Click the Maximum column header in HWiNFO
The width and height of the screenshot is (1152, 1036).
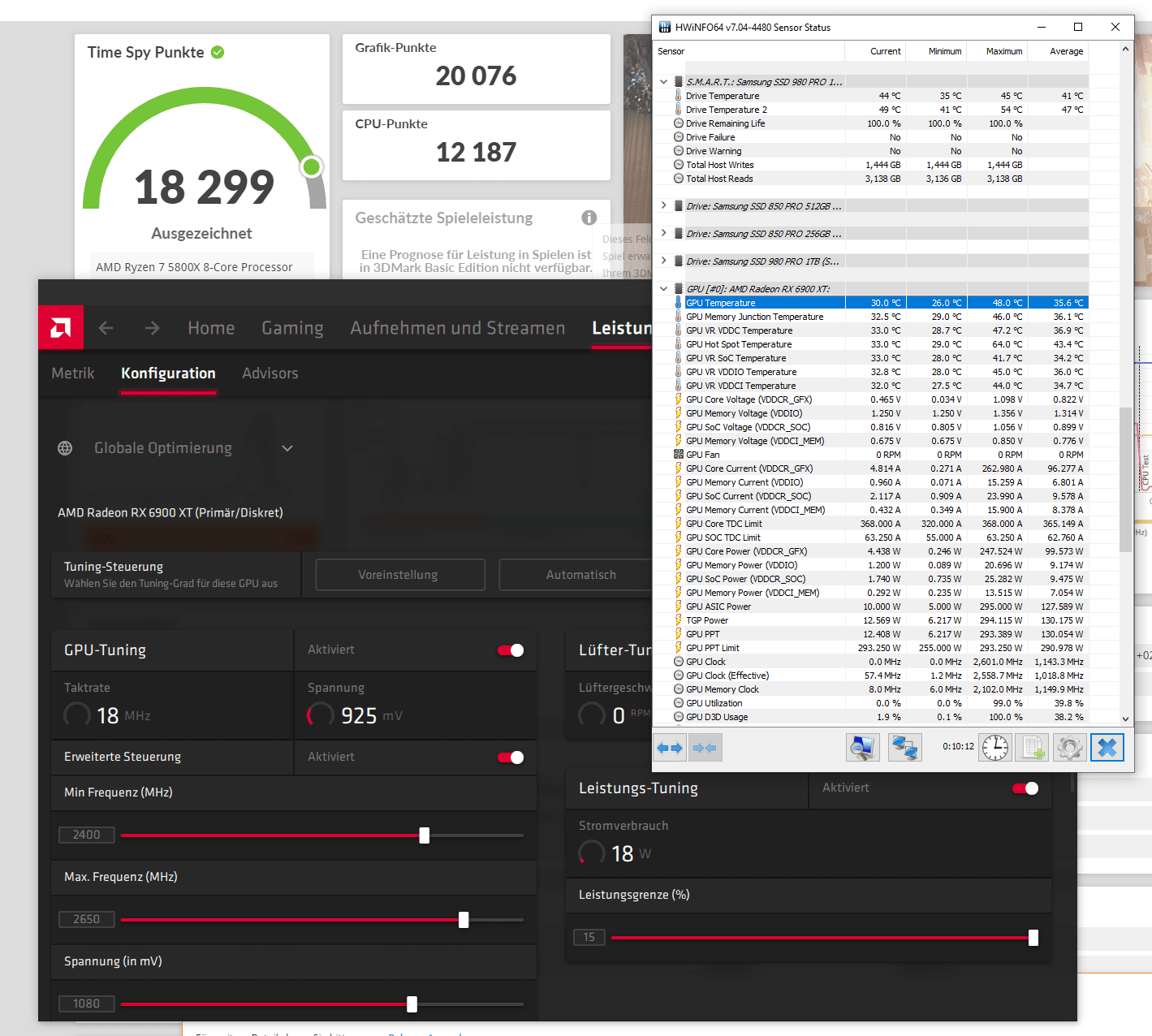(x=997, y=51)
